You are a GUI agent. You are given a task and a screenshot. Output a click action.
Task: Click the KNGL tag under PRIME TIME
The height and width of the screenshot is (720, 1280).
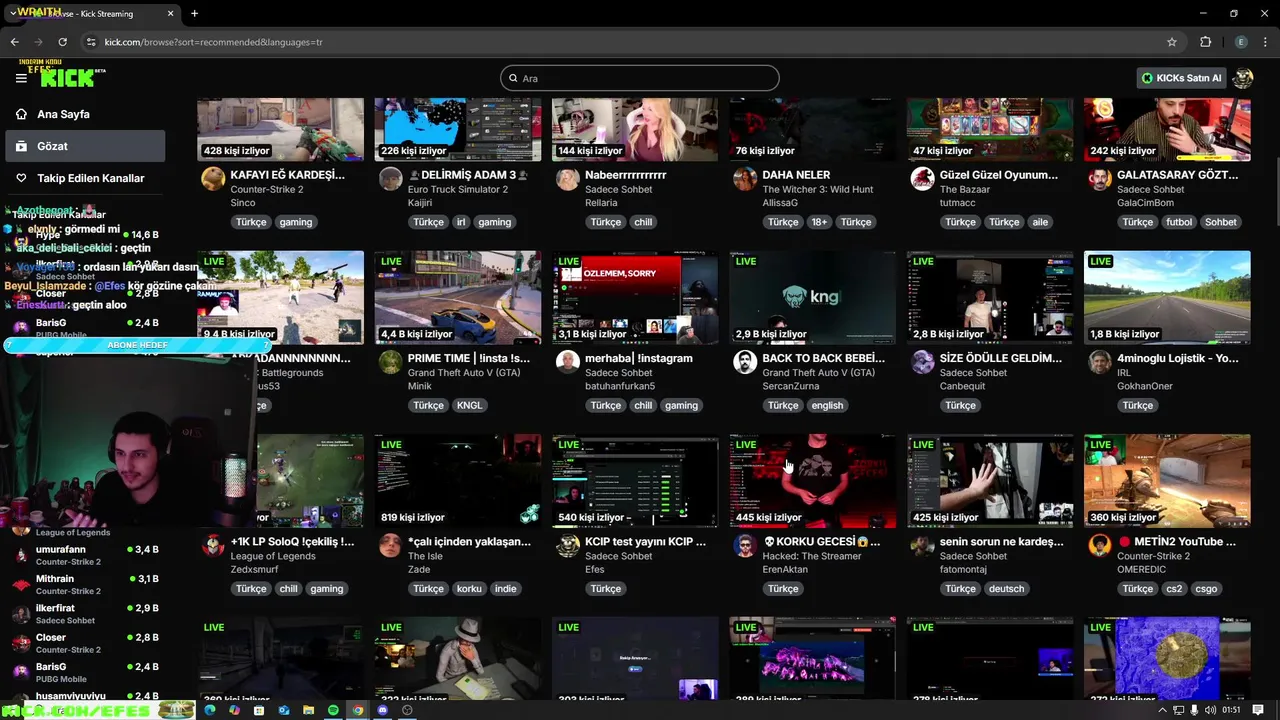point(469,405)
